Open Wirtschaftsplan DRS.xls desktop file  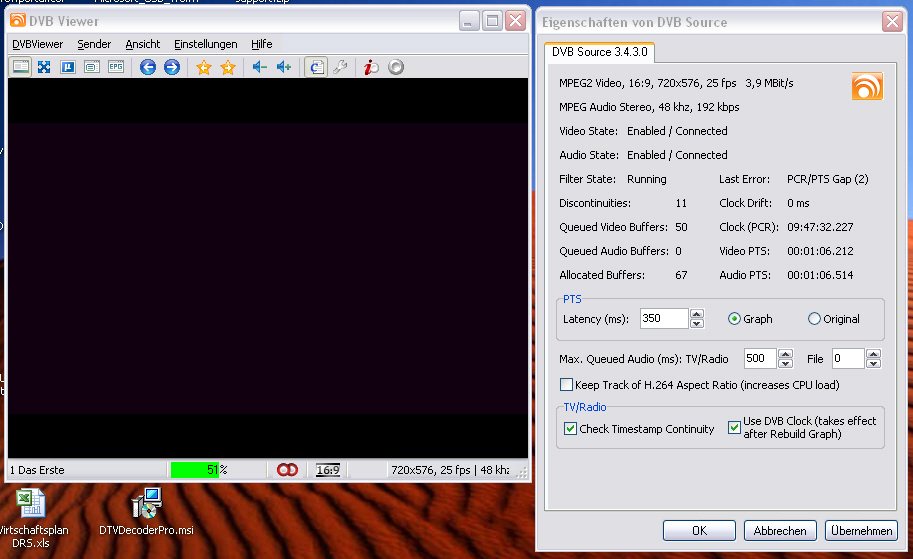click(x=32, y=518)
